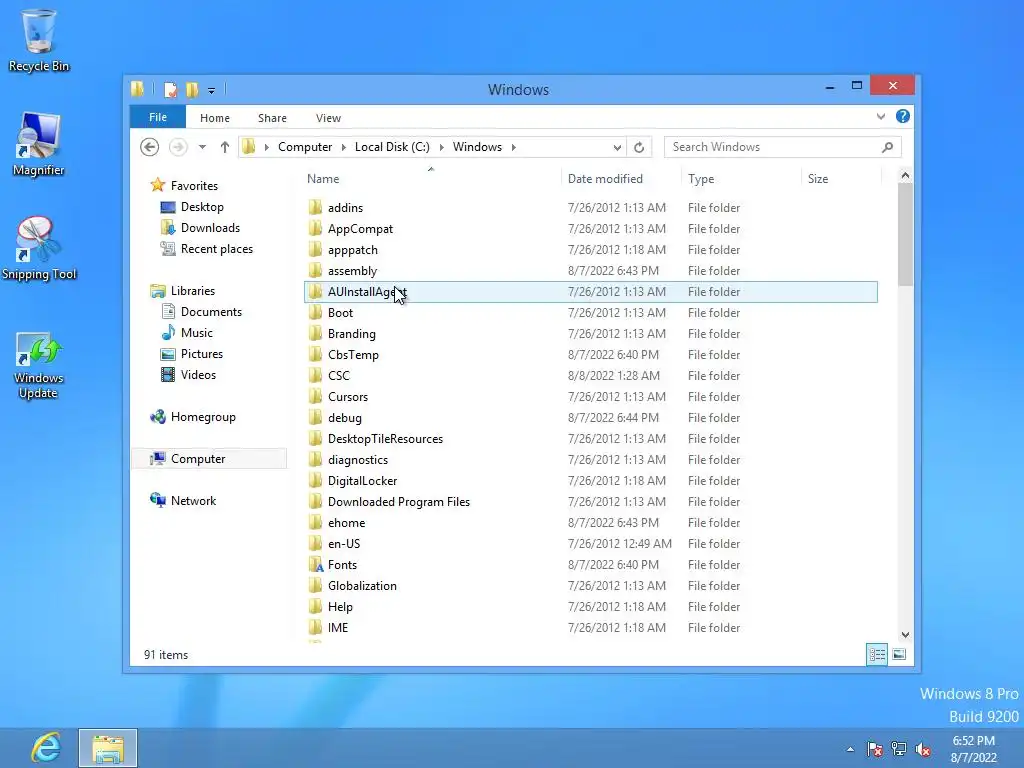Viewport: 1024px width, 768px height.
Task: Switch to Details view in status bar
Action: 877,654
